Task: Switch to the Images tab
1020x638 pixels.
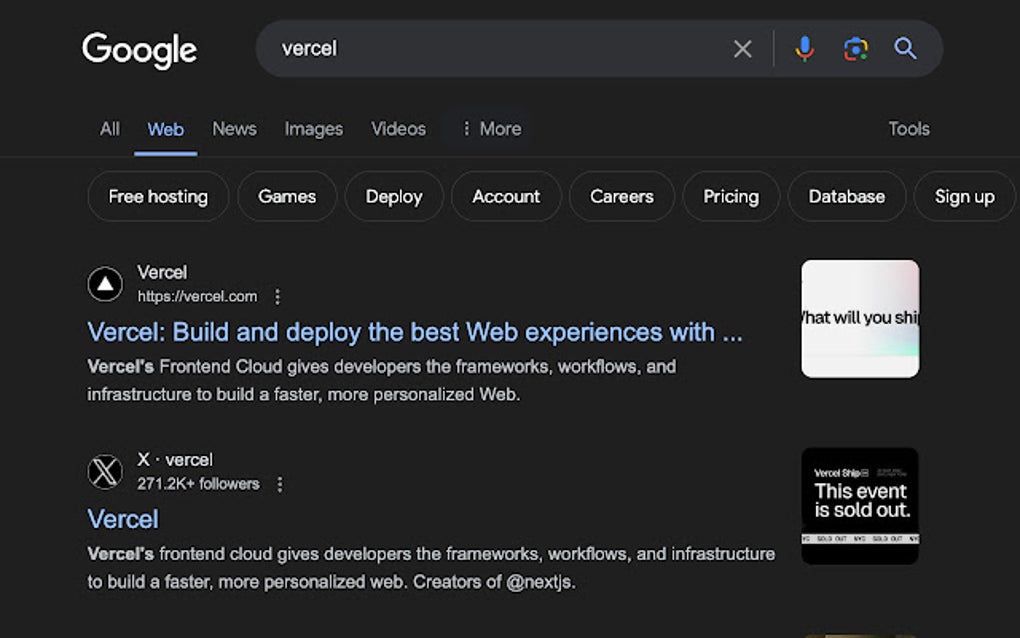Action: 313,129
